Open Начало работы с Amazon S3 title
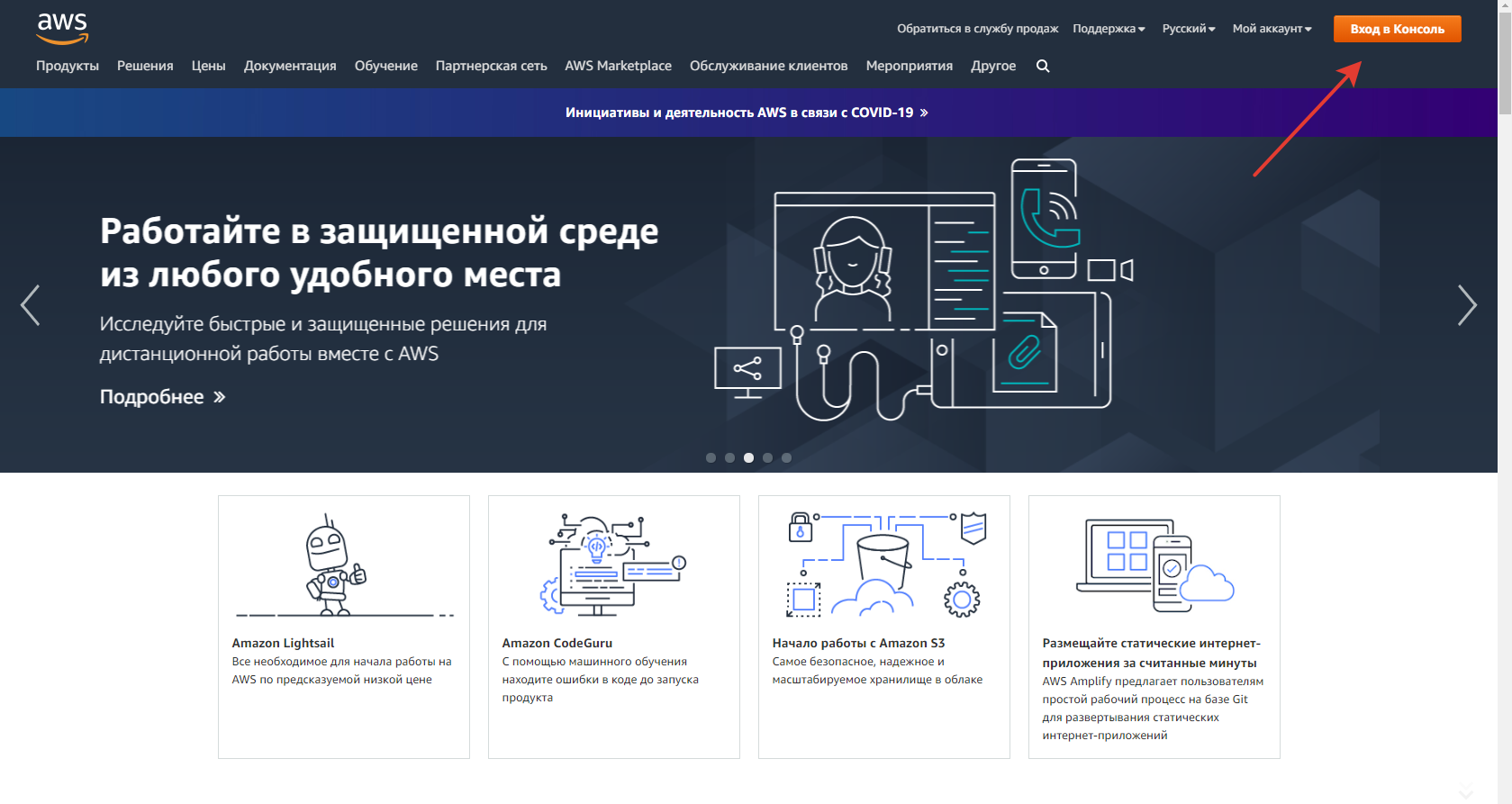 coord(858,643)
